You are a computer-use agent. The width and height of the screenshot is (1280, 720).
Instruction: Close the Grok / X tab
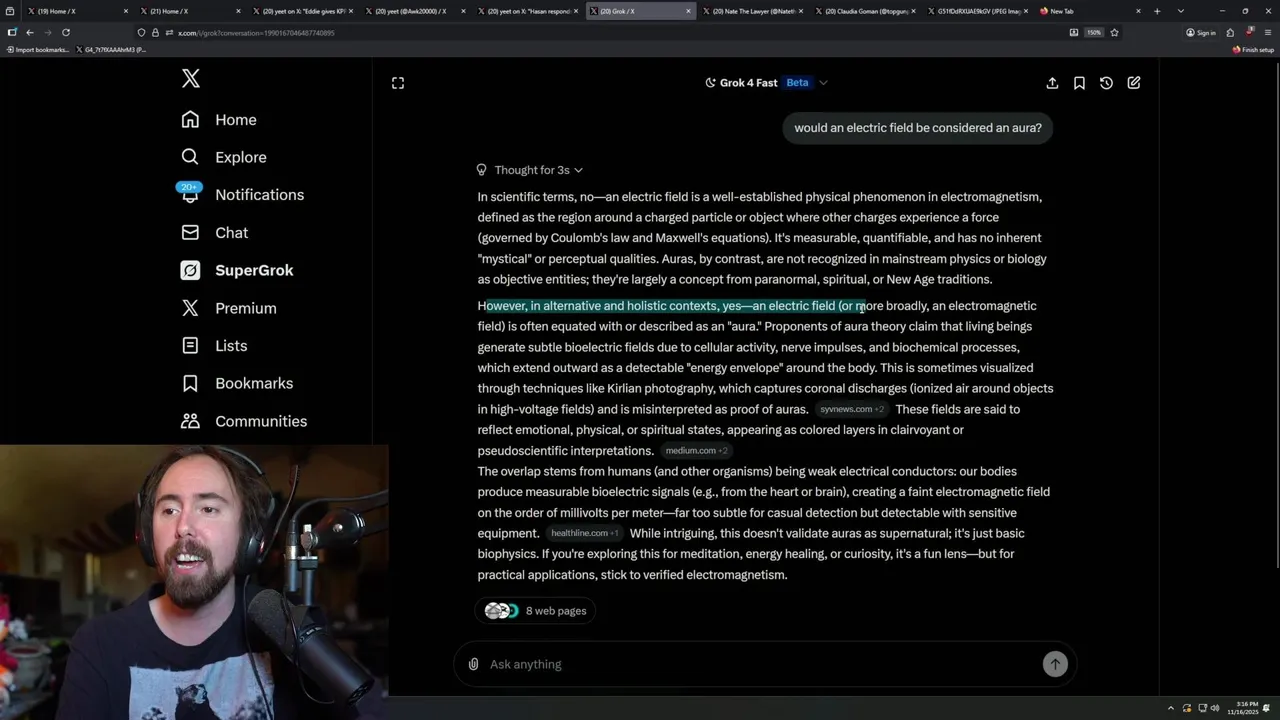pos(688,11)
